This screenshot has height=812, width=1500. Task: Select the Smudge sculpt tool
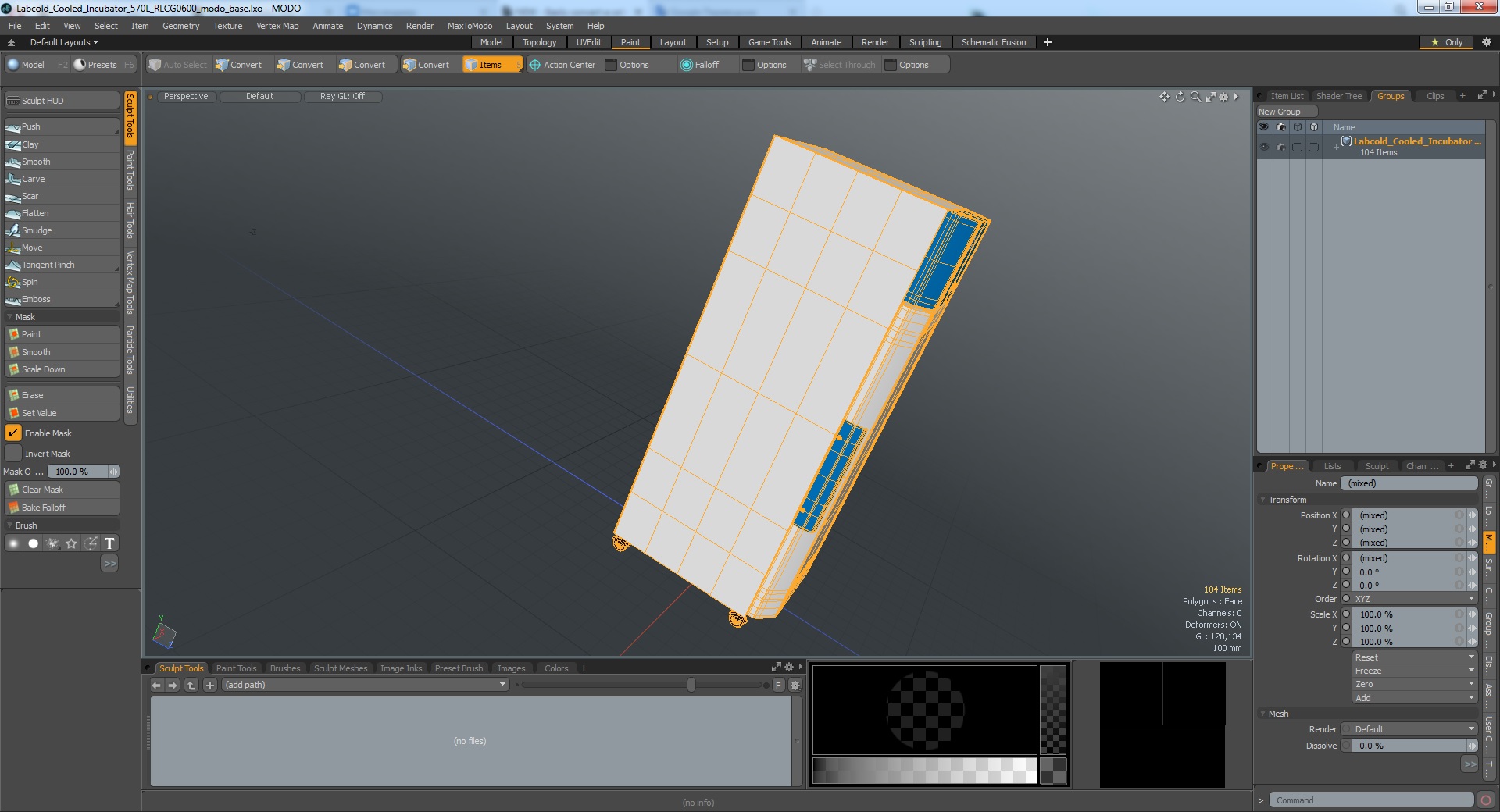[62, 230]
